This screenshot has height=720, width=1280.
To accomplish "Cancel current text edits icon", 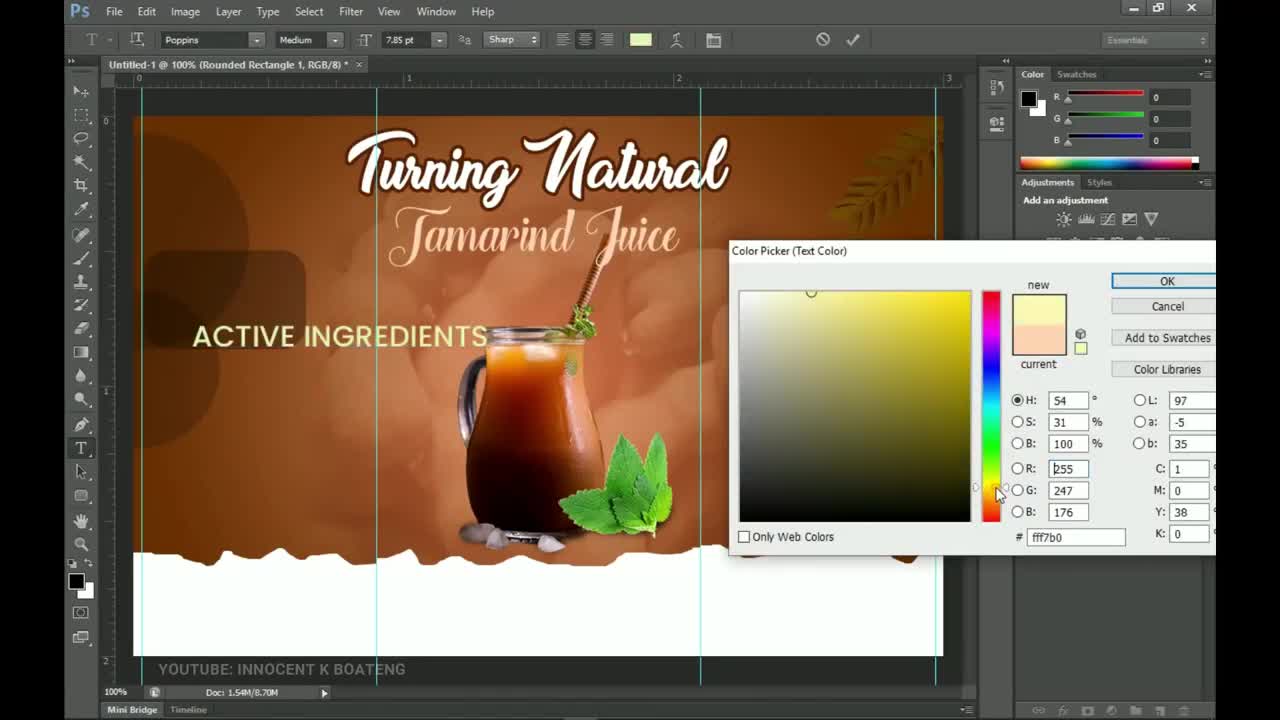I will point(822,40).
